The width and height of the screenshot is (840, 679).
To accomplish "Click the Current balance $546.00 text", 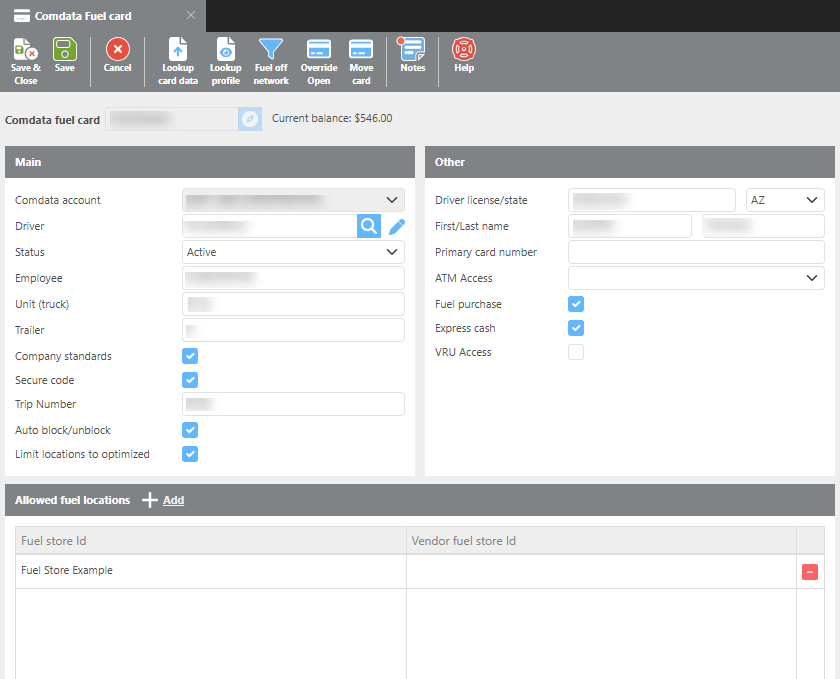I will pyautogui.click(x=332, y=118).
